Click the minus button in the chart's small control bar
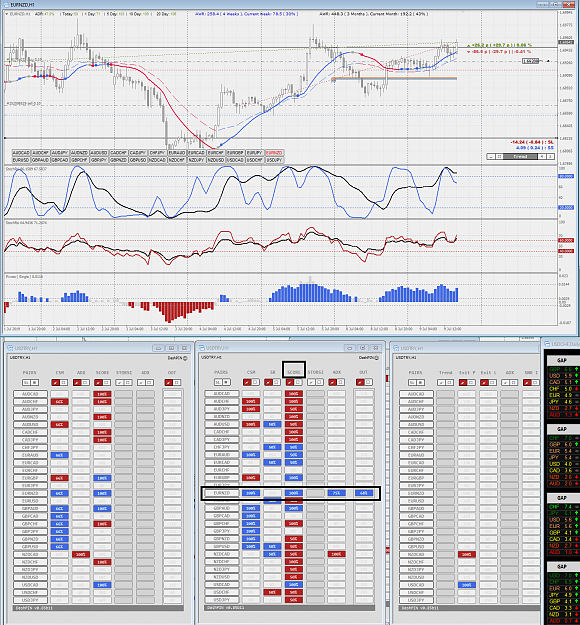 click(x=491, y=157)
